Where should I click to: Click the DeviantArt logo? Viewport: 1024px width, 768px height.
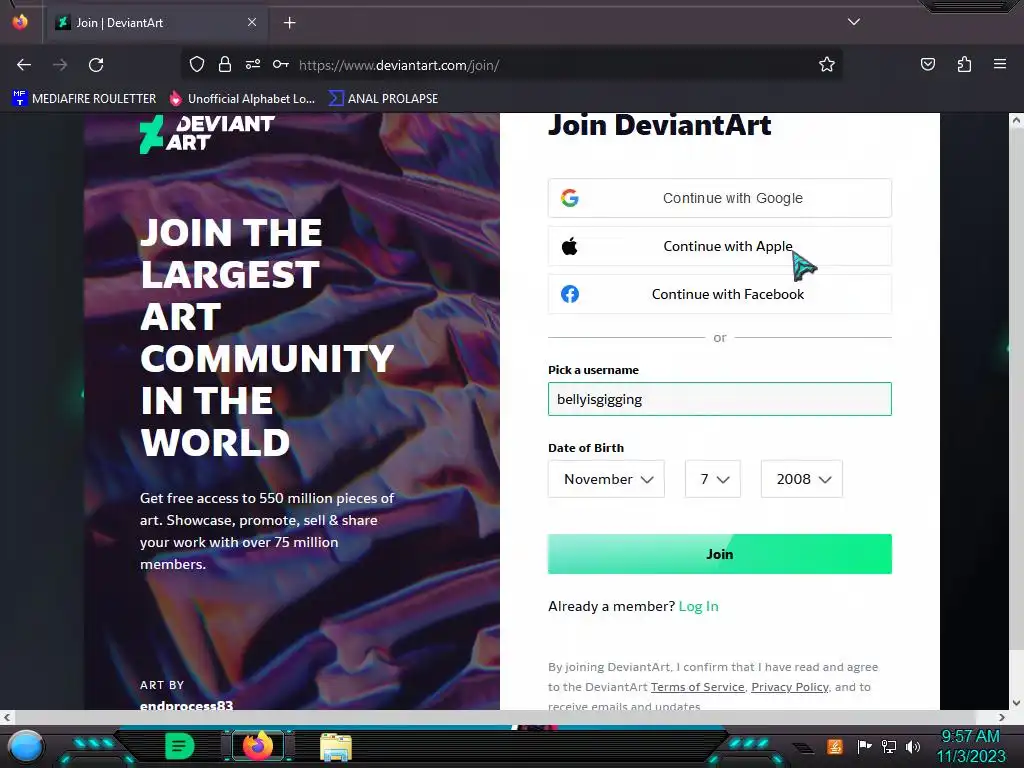(207, 134)
